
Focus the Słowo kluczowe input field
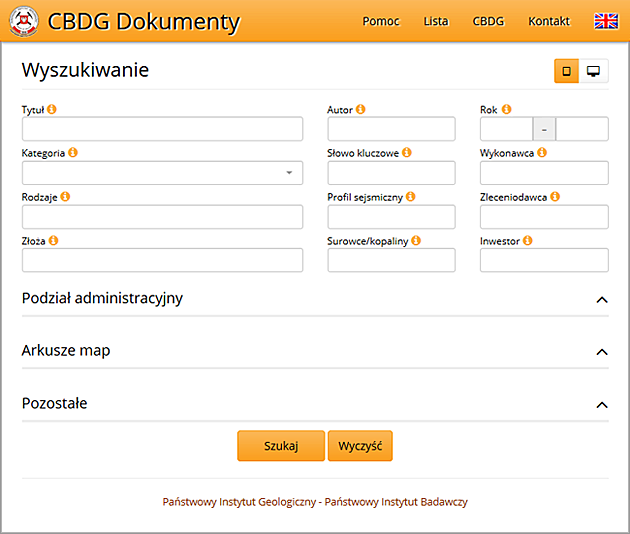391,173
